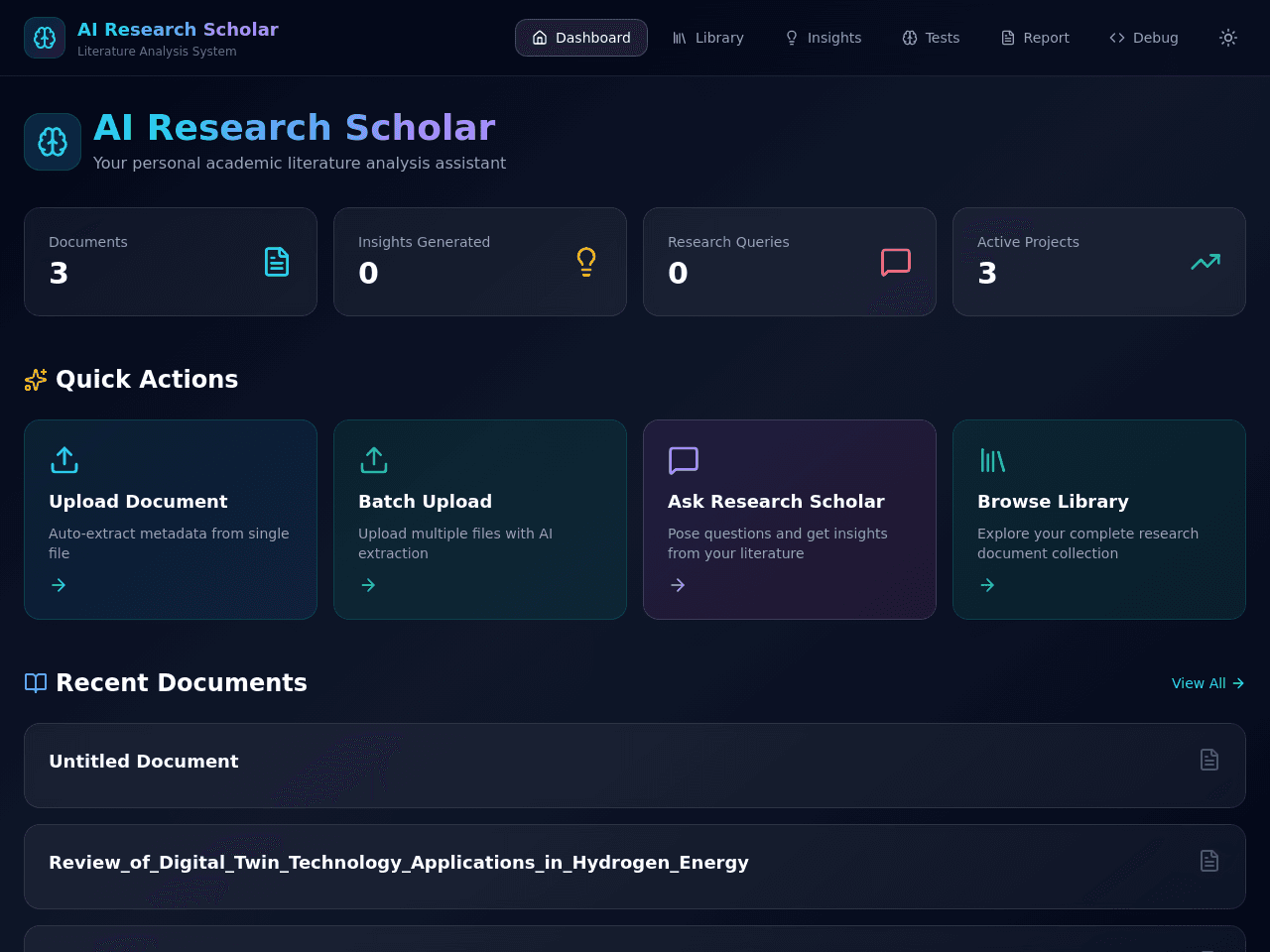Click the large AI Research Scholar page heading
The height and width of the screenshot is (952, 1270).
(x=294, y=128)
